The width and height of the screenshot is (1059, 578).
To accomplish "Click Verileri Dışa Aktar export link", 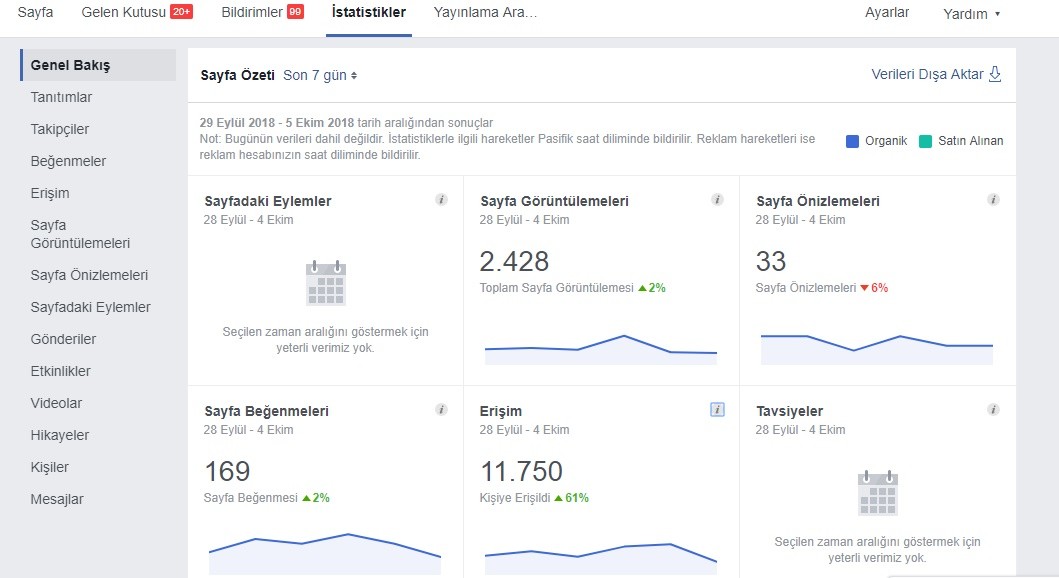I will (x=927, y=74).
